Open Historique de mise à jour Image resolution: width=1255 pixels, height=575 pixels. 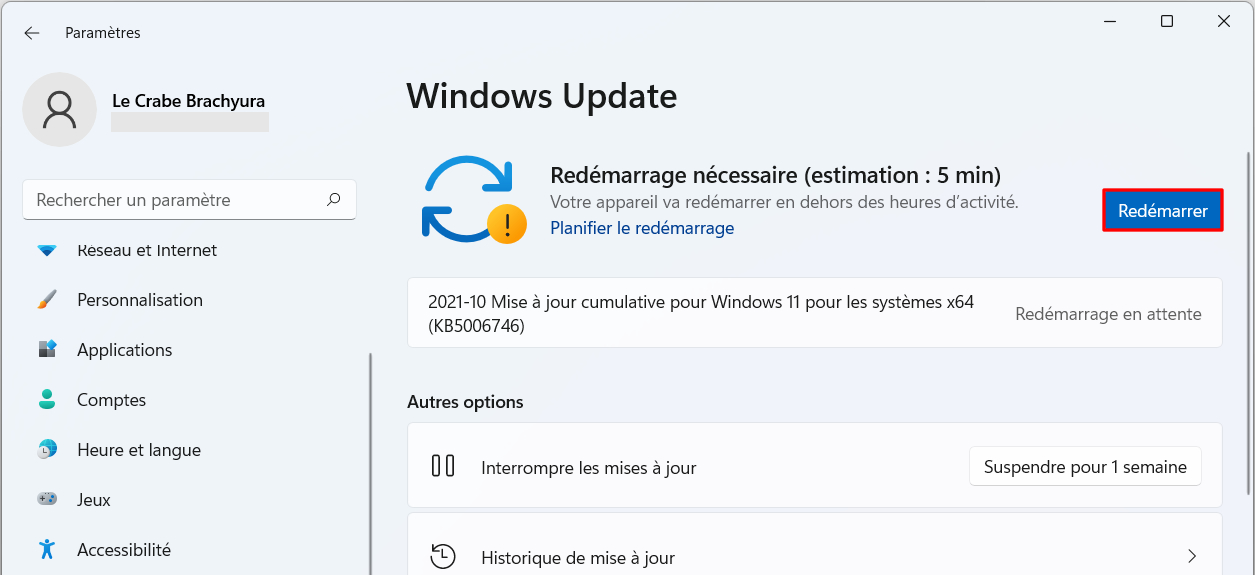coord(814,545)
